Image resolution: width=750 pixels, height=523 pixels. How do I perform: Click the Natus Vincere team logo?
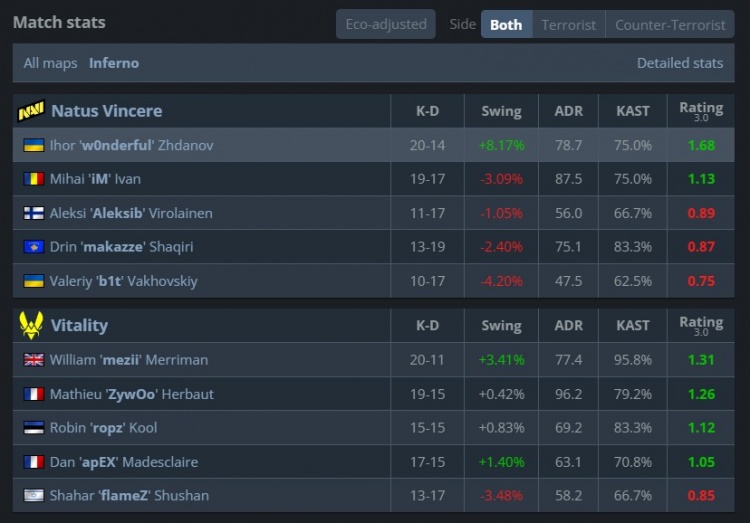click(x=31, y=111)
